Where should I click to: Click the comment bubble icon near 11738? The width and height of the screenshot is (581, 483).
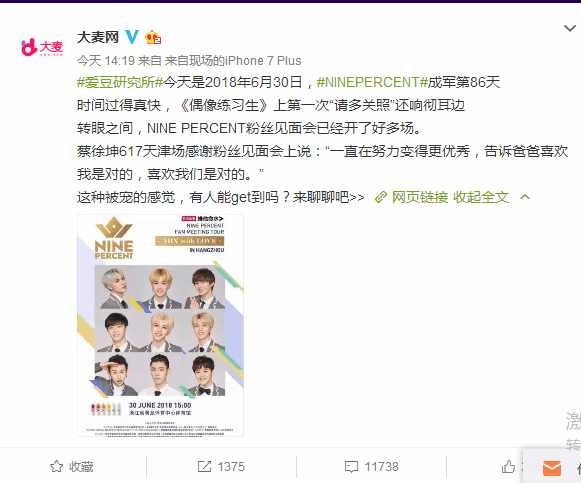[x=351, y=467]
